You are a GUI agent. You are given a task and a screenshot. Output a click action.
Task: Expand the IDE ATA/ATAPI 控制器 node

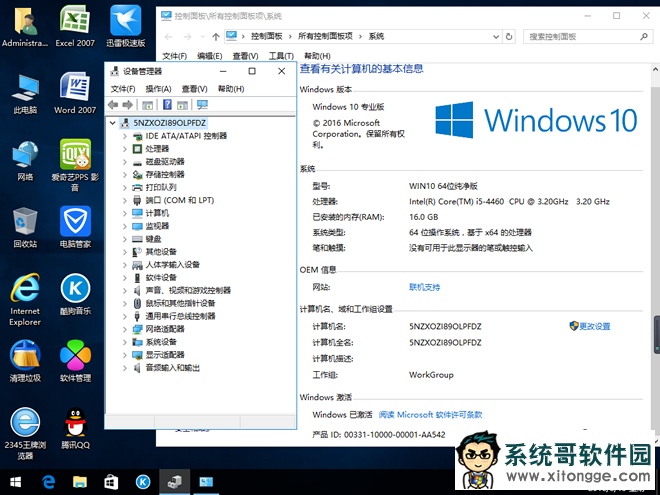(x=125, y=136)
